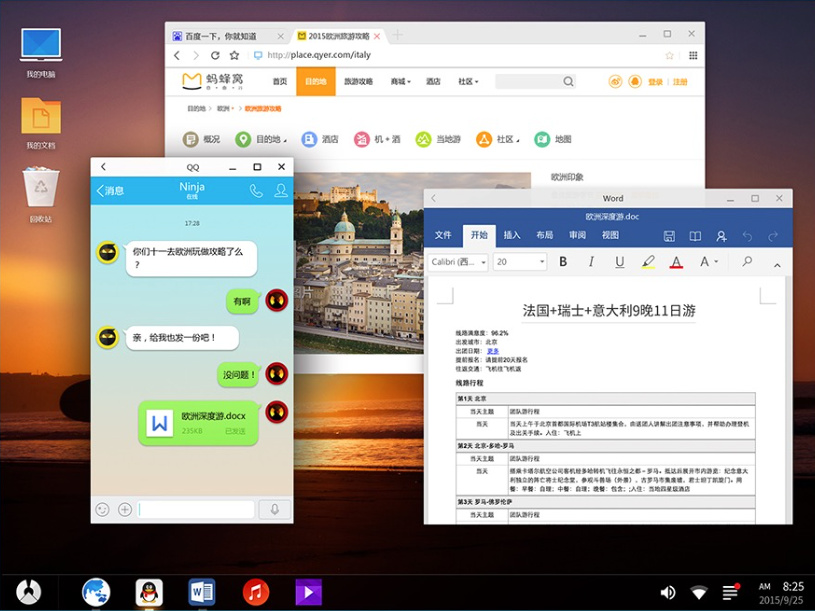Switch to the 布局 tab in Word
The height and width of the screenshot is (611, 815).
[x=545, y=235]
